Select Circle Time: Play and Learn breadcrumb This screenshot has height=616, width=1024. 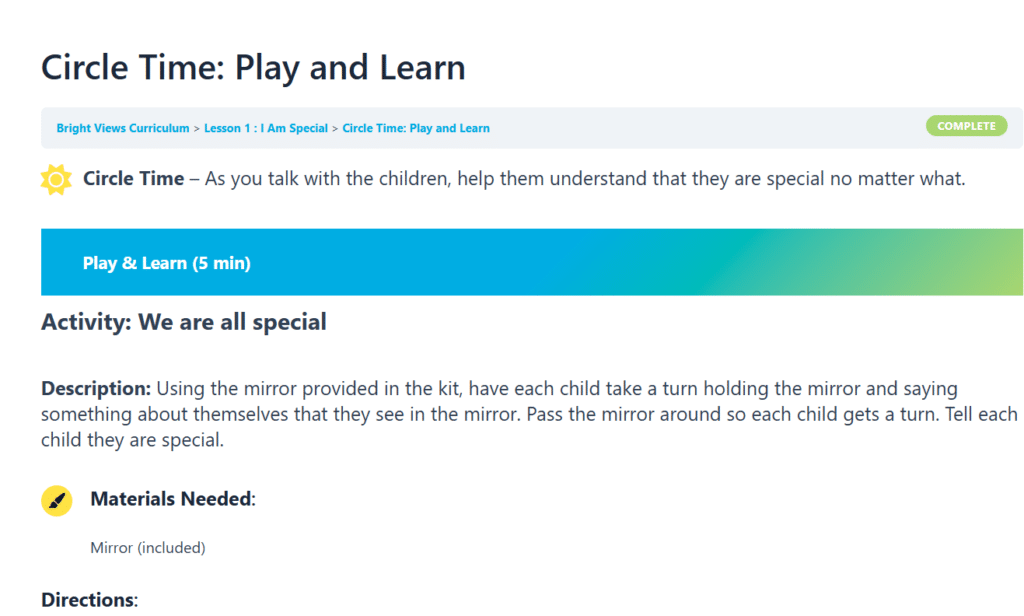pos(416,128)
